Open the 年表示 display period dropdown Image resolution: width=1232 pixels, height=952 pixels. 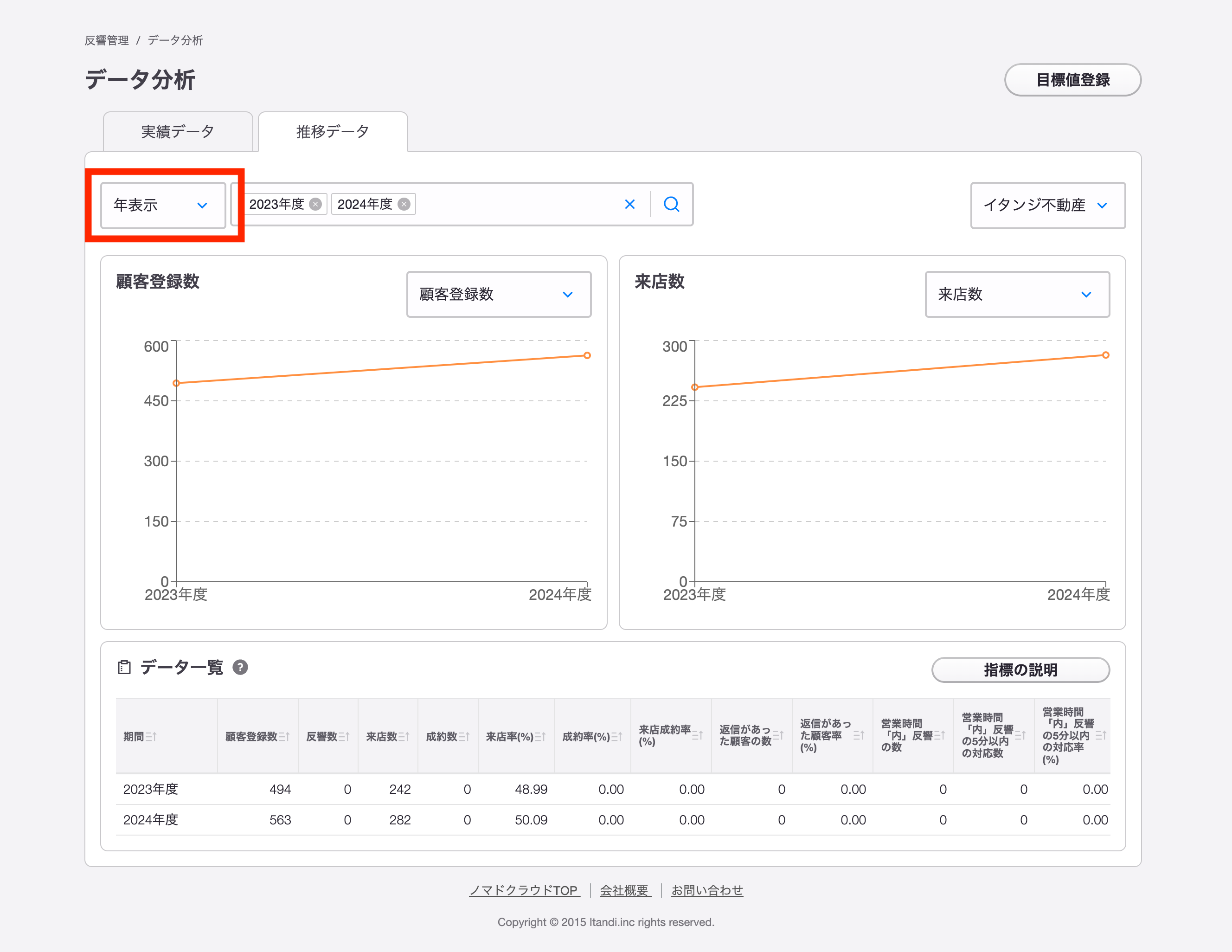click(x=163, y=206)
